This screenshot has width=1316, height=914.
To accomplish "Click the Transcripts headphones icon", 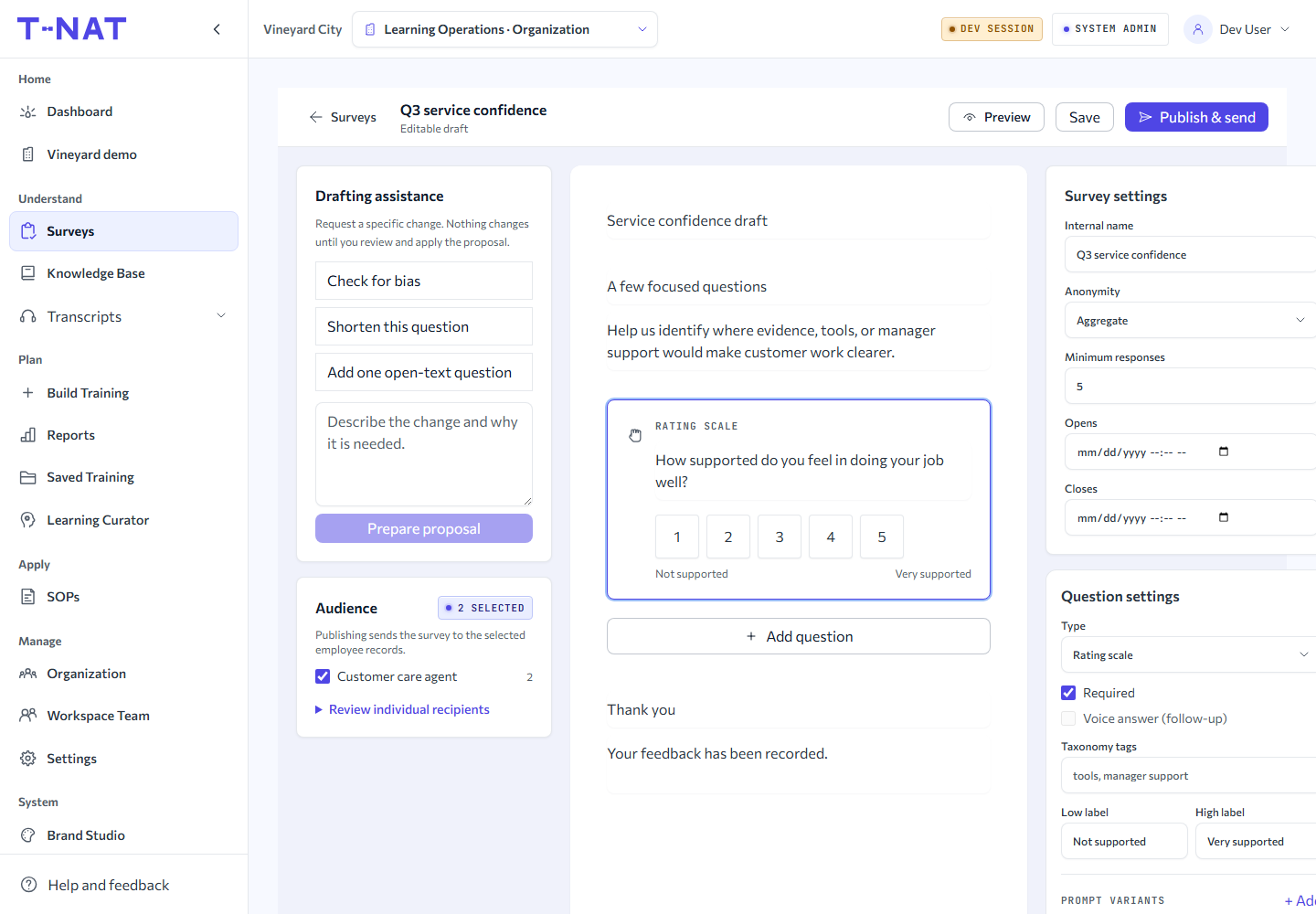I will pyautogui.click(x=28, y=316).
